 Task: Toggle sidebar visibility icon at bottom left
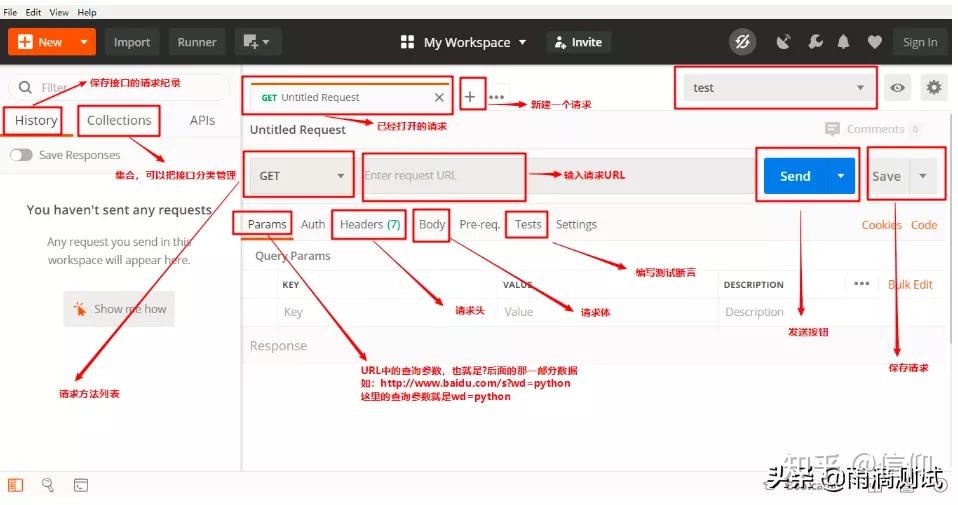click(15, 485)
